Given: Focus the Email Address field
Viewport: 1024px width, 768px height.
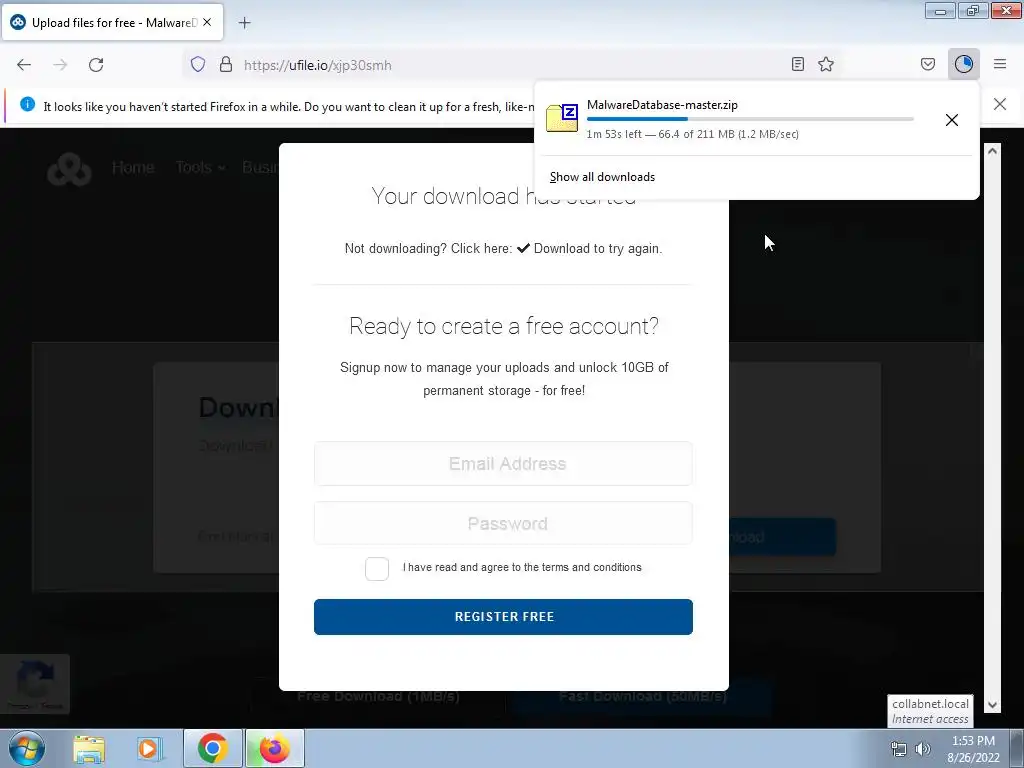Looking at the screenshot, I should pyautogui.click(x=504, y=464).
